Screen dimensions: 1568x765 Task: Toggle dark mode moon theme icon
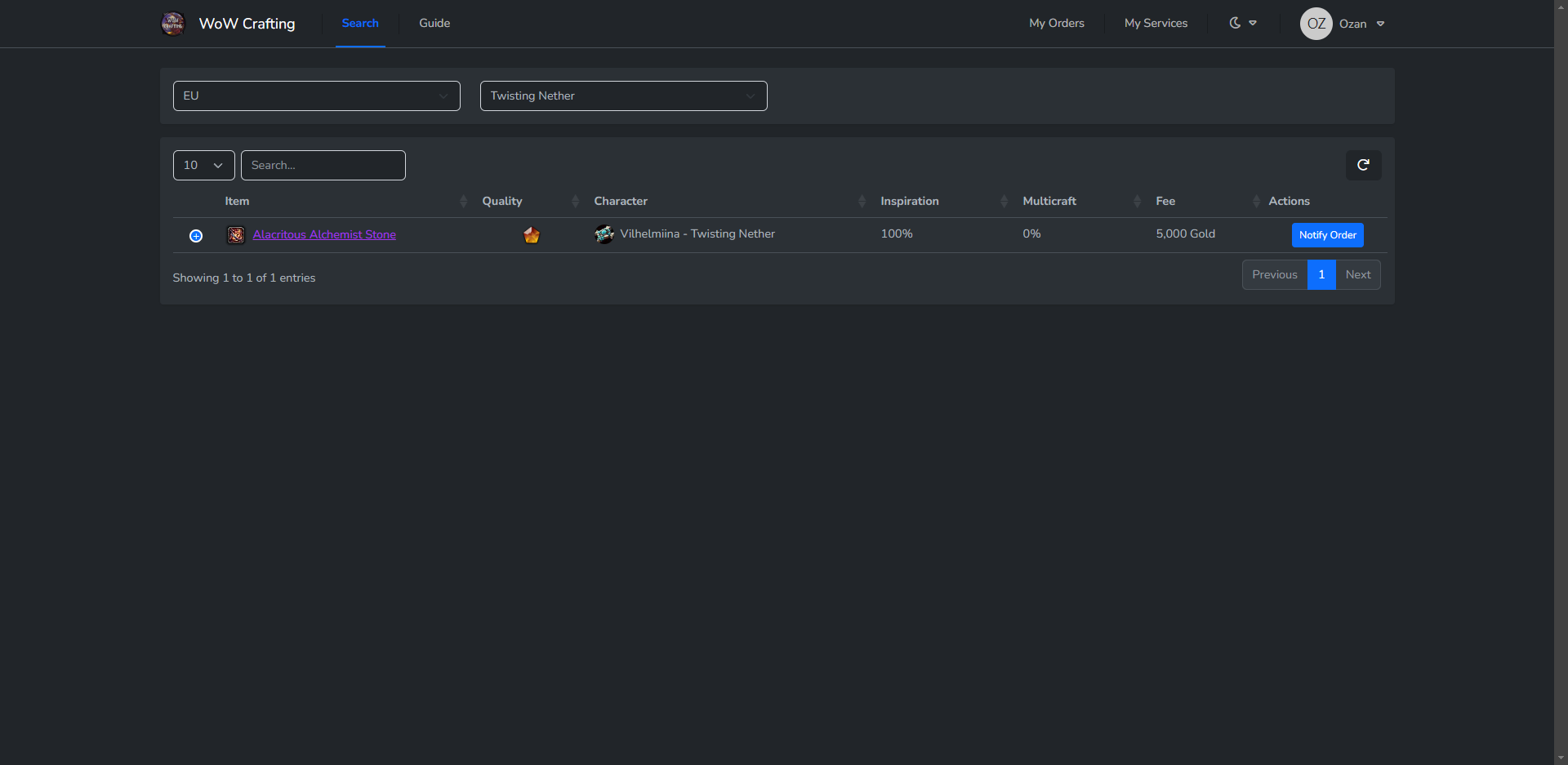[x=1235, y=23]
